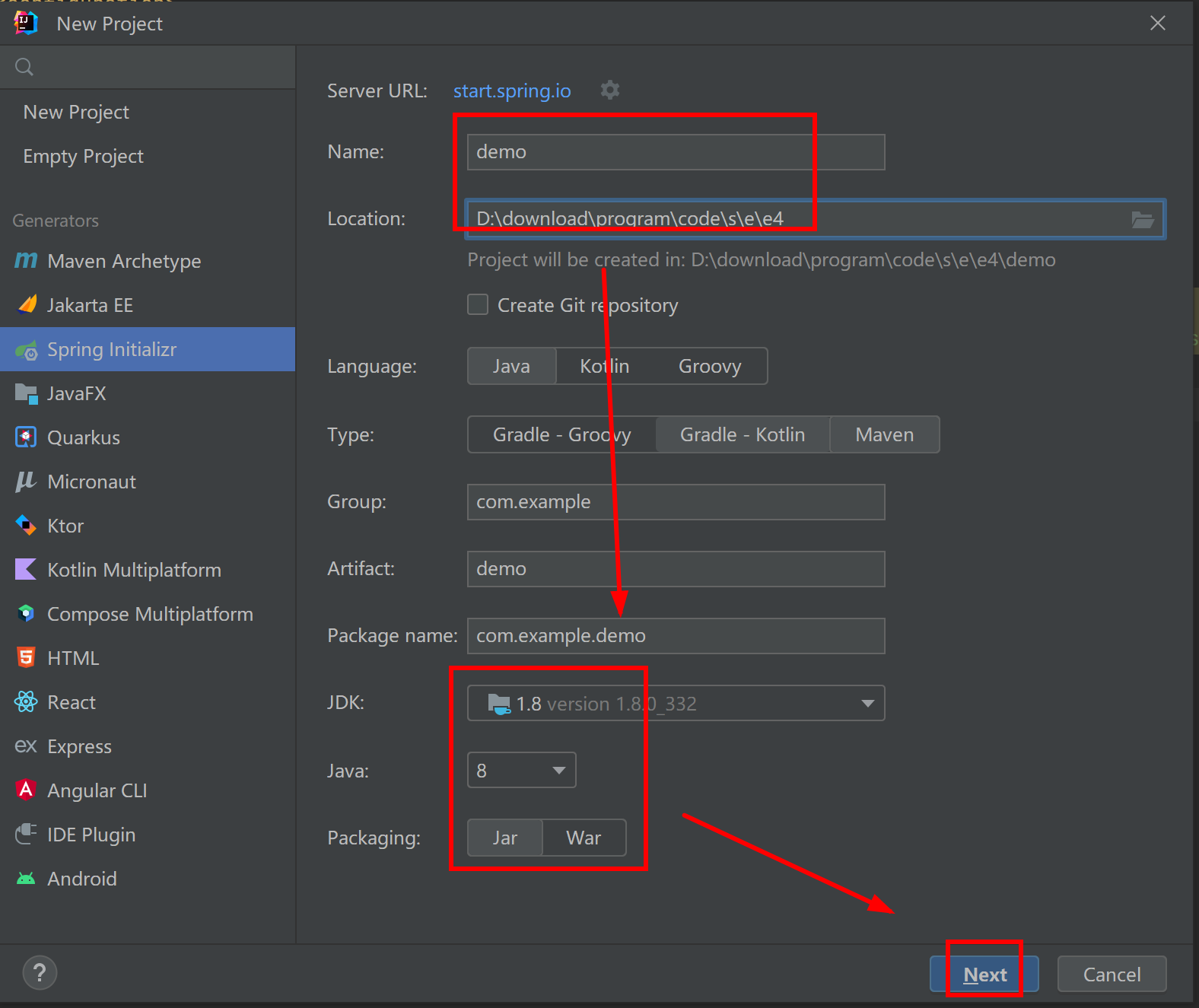Select Express generator label
This screenshot has width=1199, height=1008.
point(79,746)
